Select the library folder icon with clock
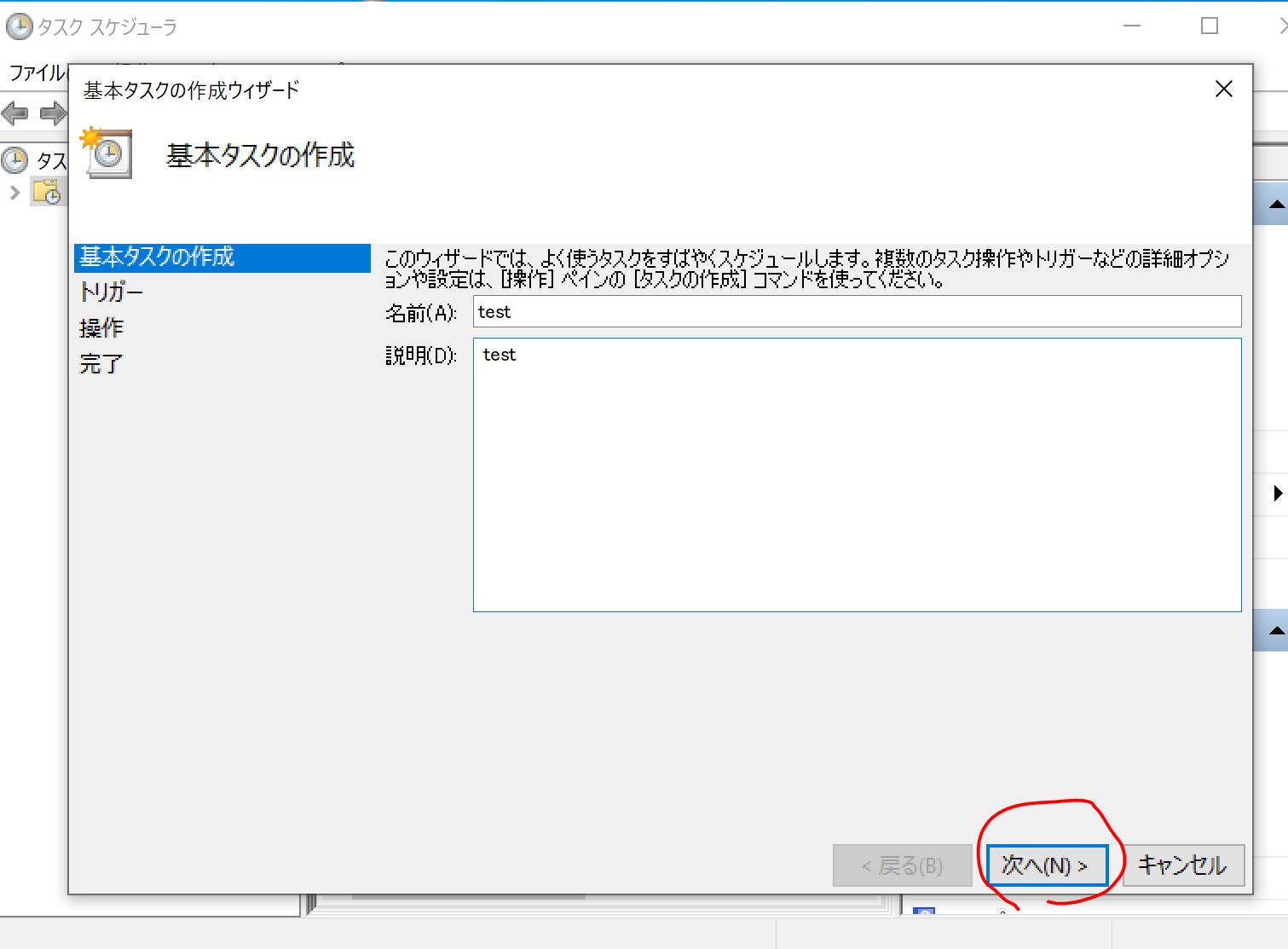Image resolution: width=1288 pixels, height=949 pixels. click(x=46, y=193)
